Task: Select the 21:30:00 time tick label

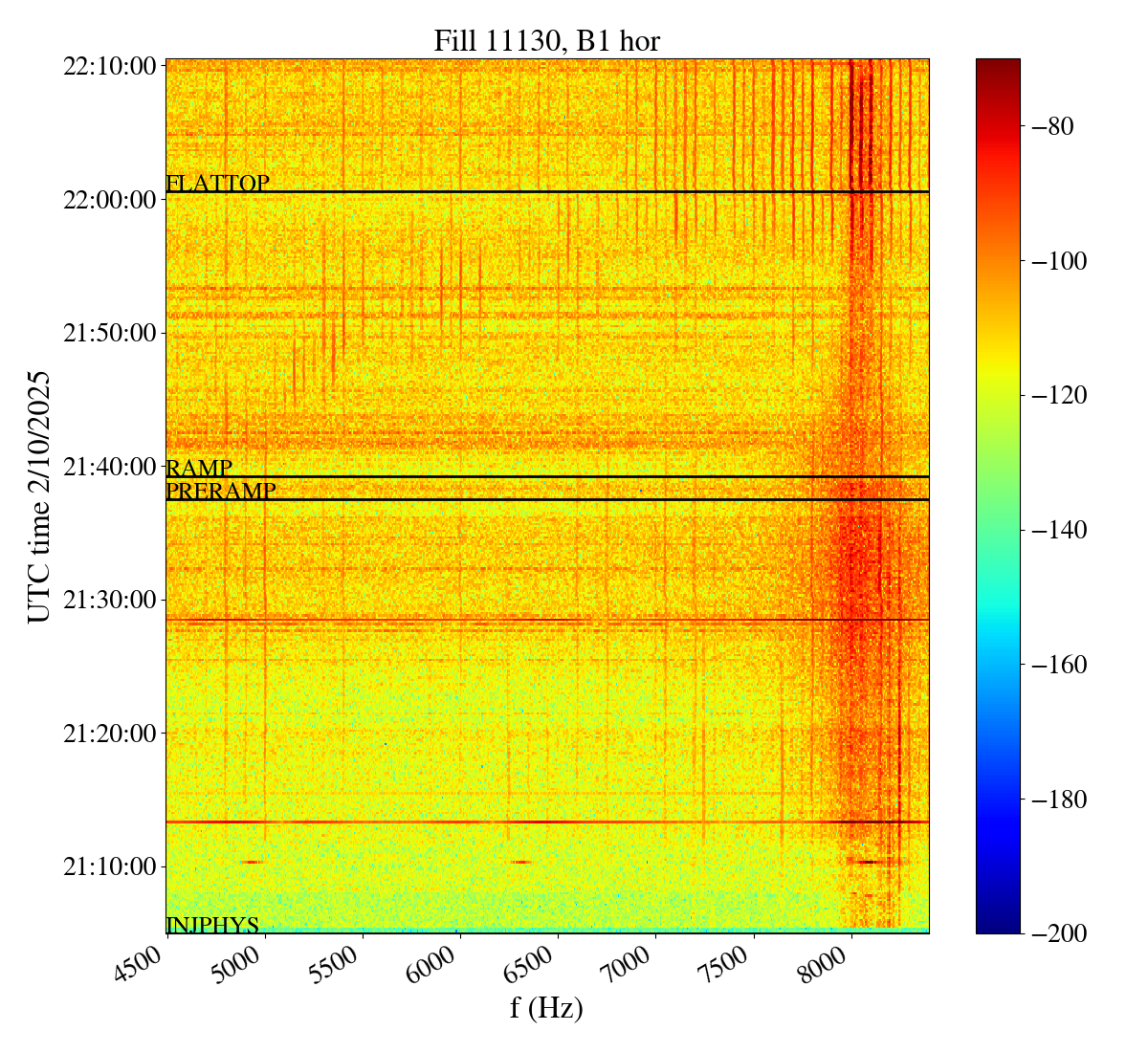Action: [109, 600]
